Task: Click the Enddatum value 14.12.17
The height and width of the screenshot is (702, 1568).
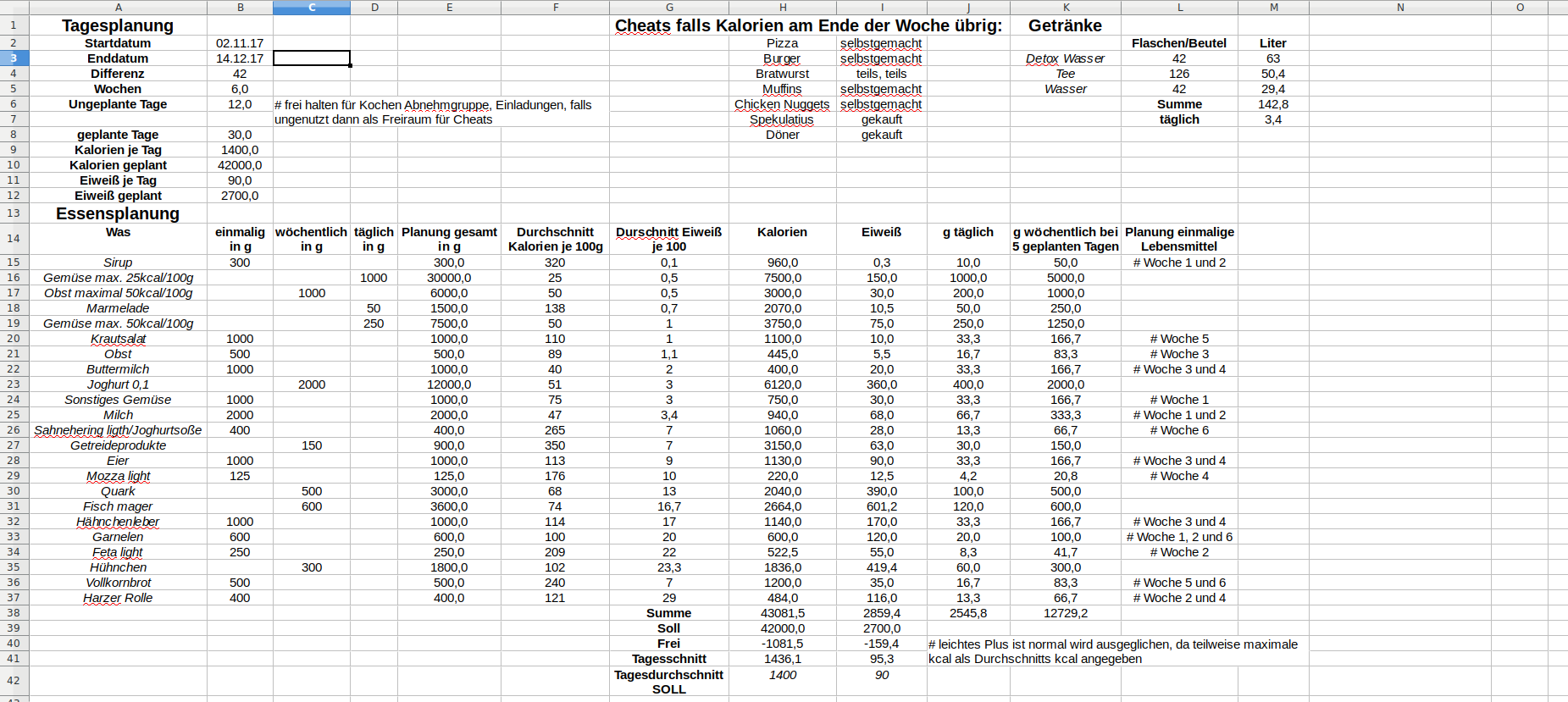Action: (240, 58)
